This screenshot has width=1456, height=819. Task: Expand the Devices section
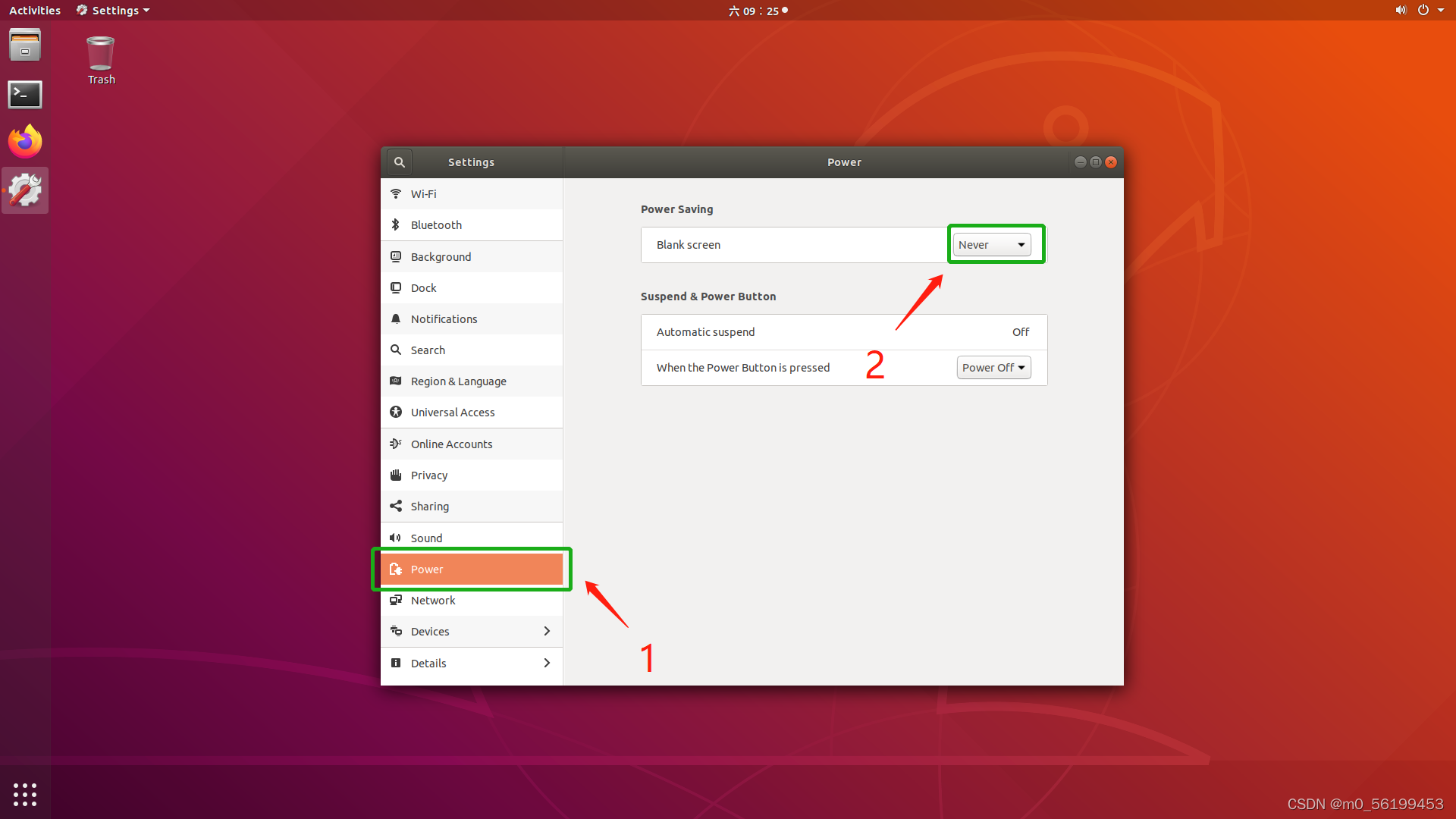pos(472,632)
